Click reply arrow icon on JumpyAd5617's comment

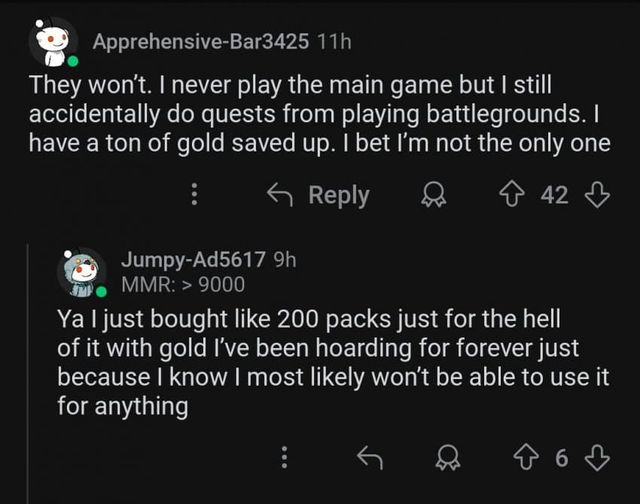point(371,458)
